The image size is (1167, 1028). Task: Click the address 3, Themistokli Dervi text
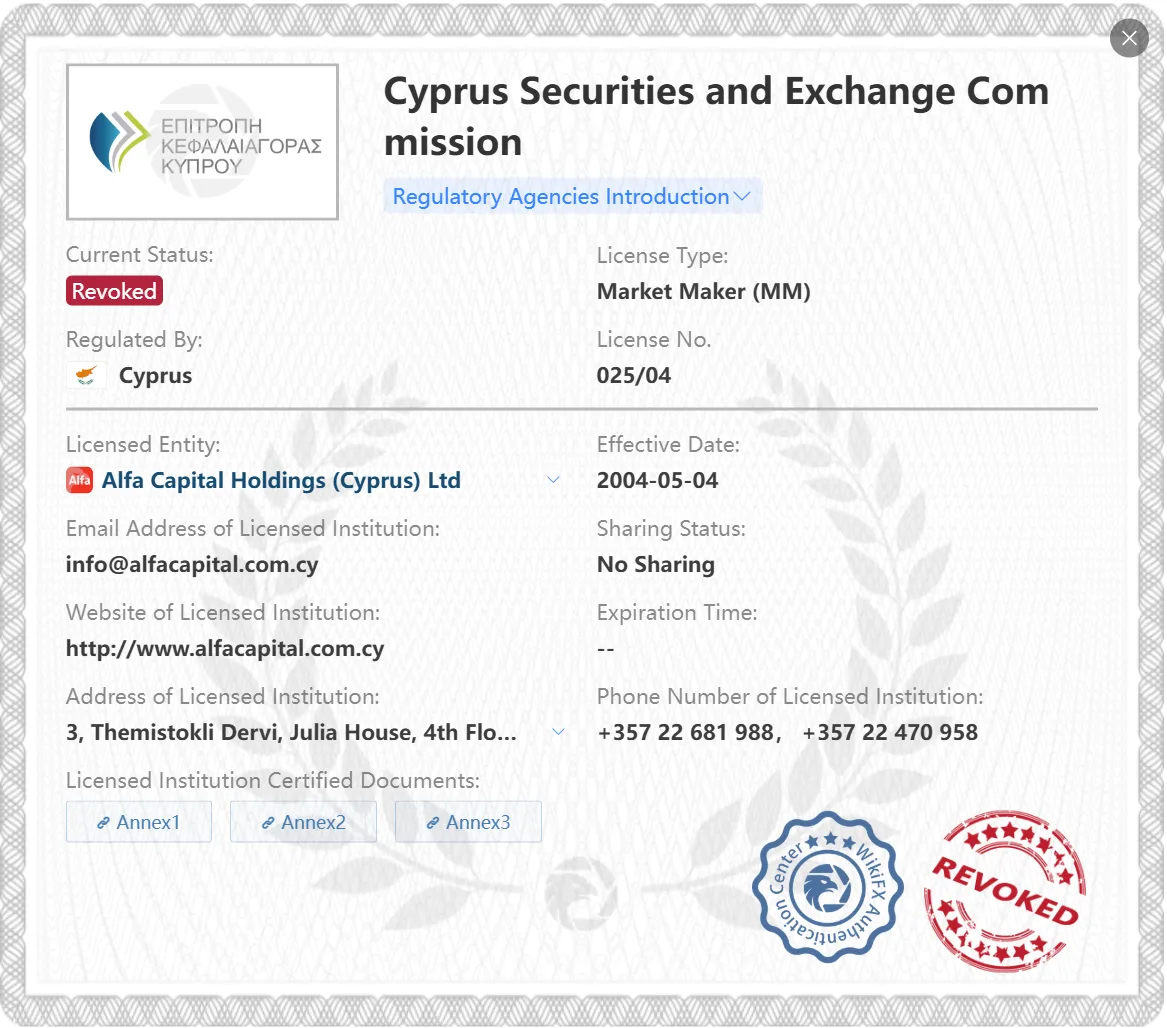coord(291,732)
